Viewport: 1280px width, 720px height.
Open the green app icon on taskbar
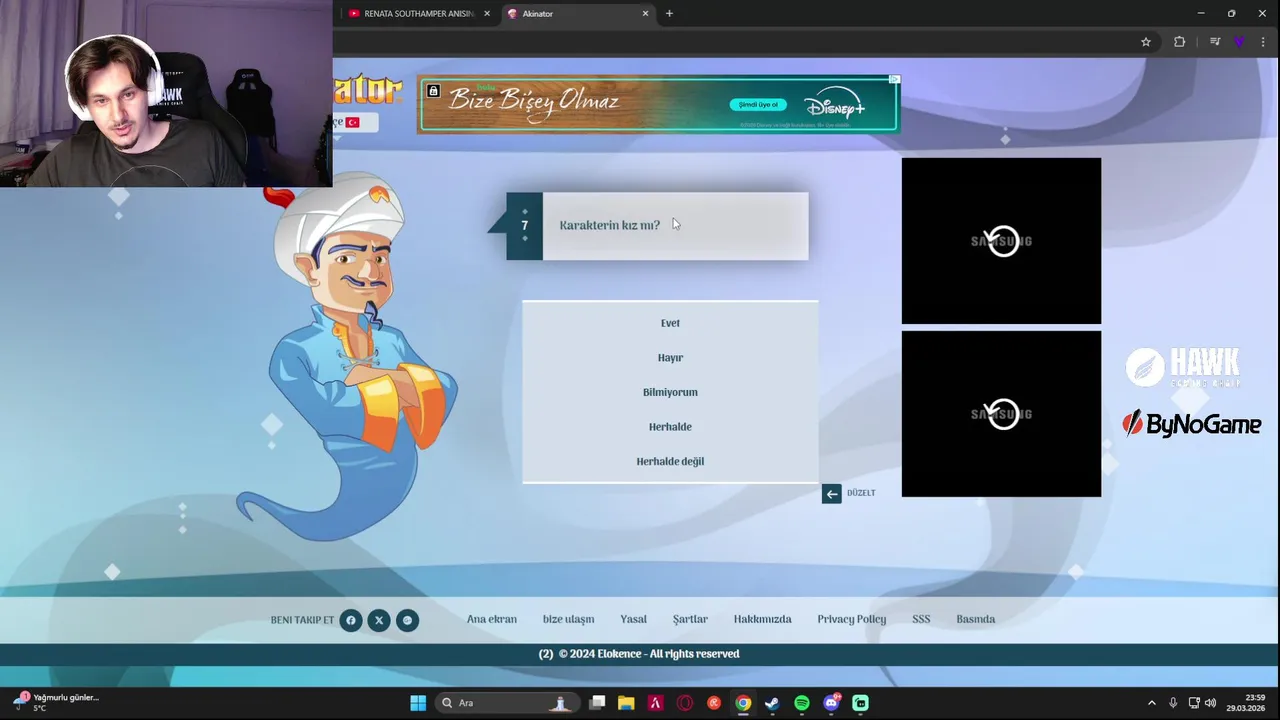click(x=860, y=703)
